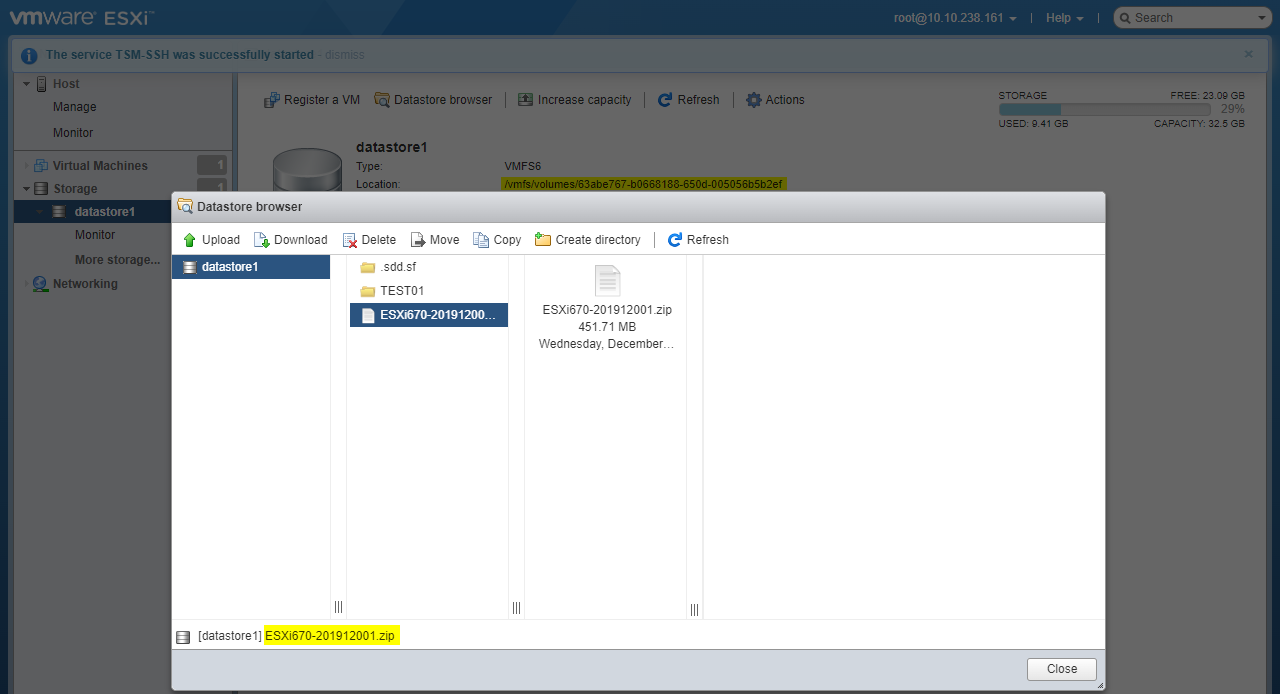Close the Datastore browser dialog
Image resolution: width=1280 pixels, height=694 pixels.
click(x=1061, y=669)
